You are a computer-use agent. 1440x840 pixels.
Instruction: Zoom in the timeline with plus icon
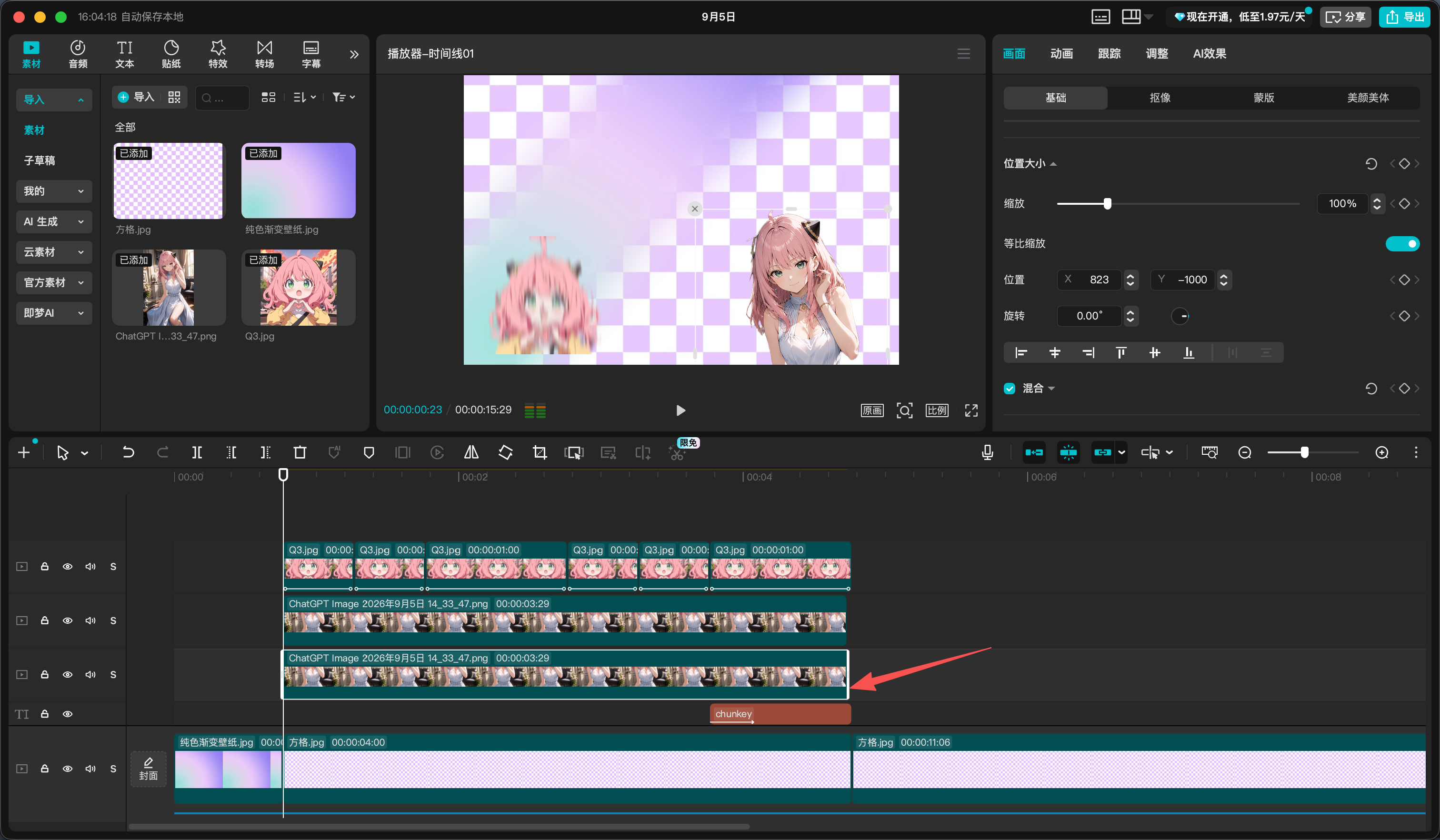[x=1382, y=452]
